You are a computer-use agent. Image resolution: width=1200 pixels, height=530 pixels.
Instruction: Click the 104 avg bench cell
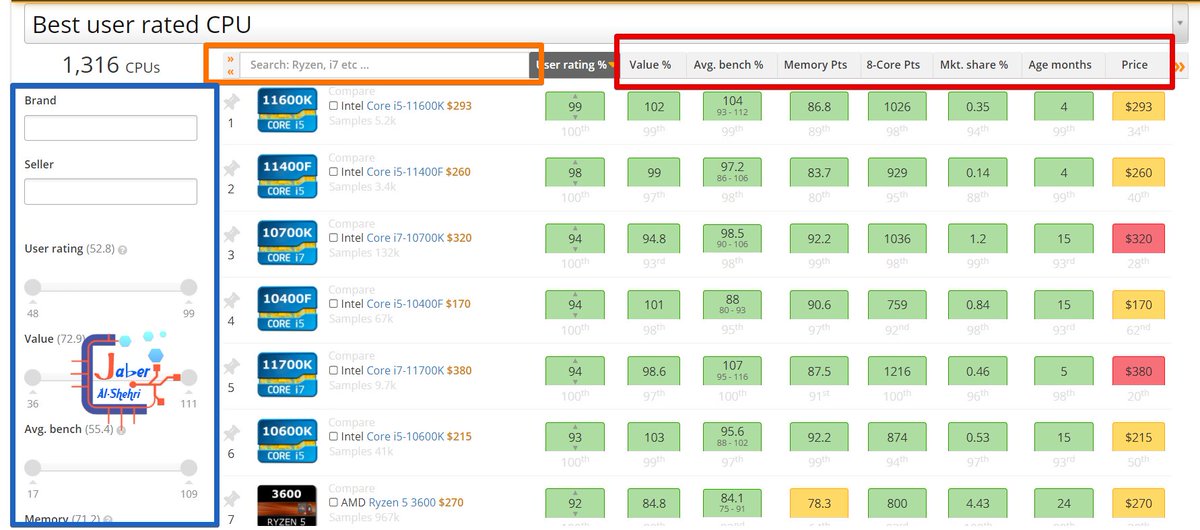733,106
